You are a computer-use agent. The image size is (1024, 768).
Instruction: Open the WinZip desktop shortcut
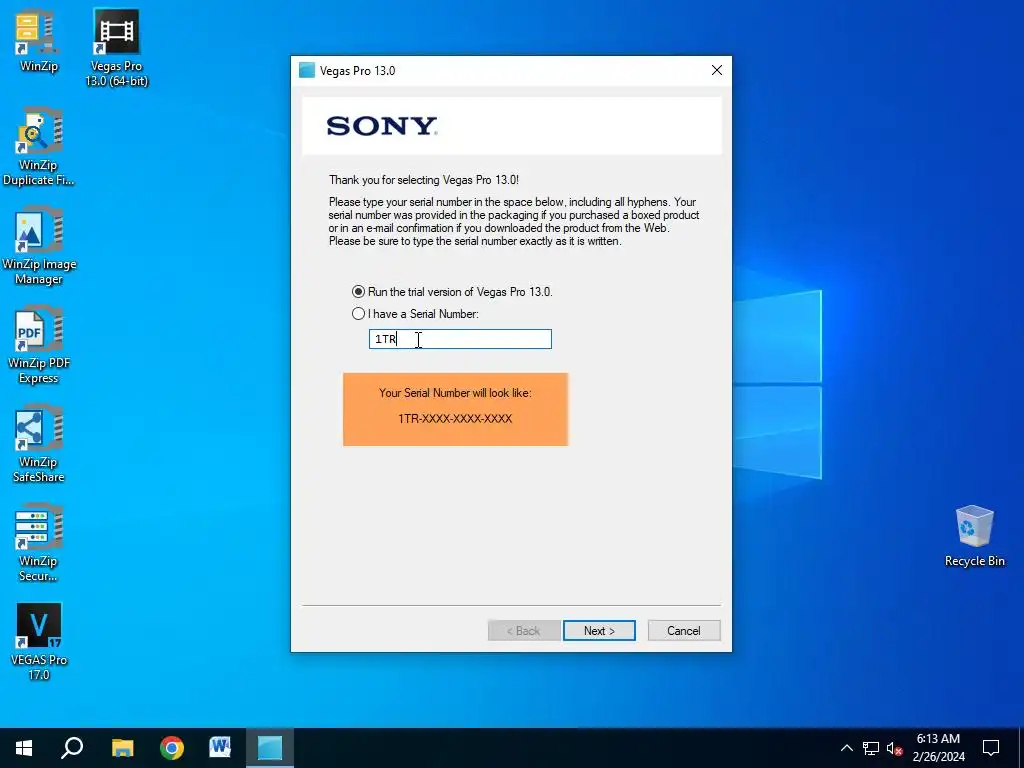[x=38, y=40]
